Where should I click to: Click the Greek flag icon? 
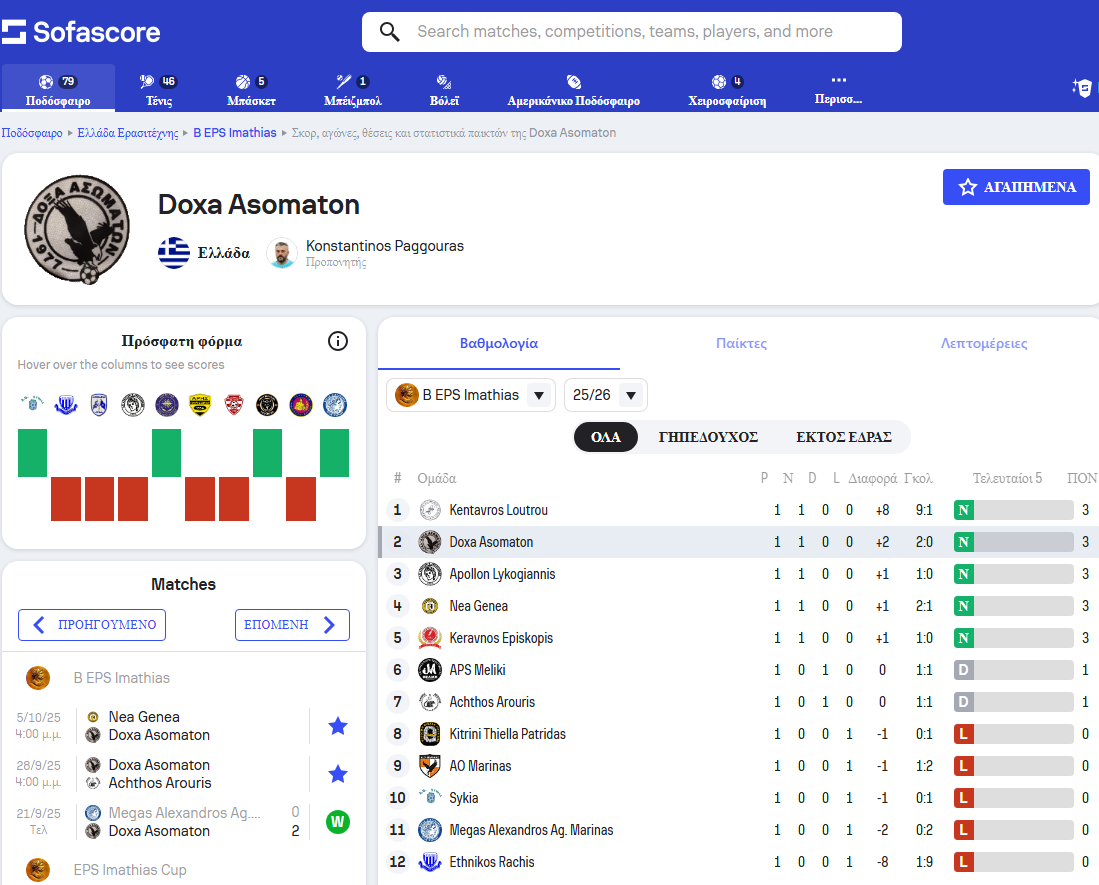[174, 253]
